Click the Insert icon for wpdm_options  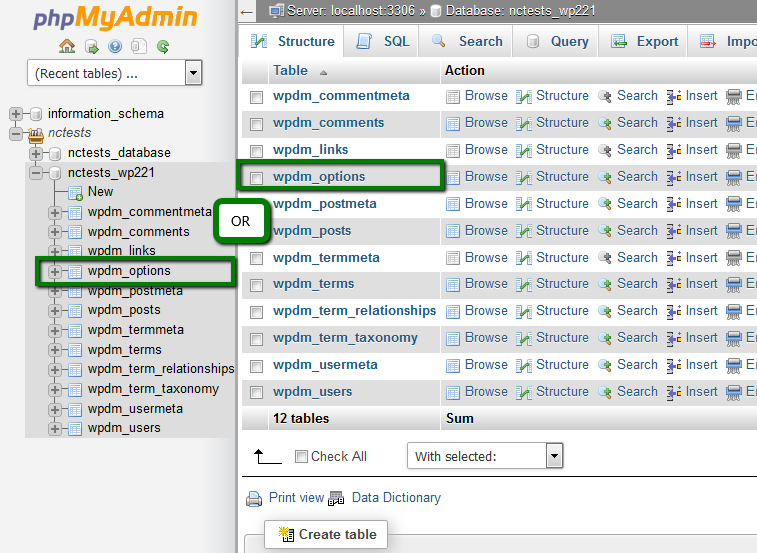[674, 177]
